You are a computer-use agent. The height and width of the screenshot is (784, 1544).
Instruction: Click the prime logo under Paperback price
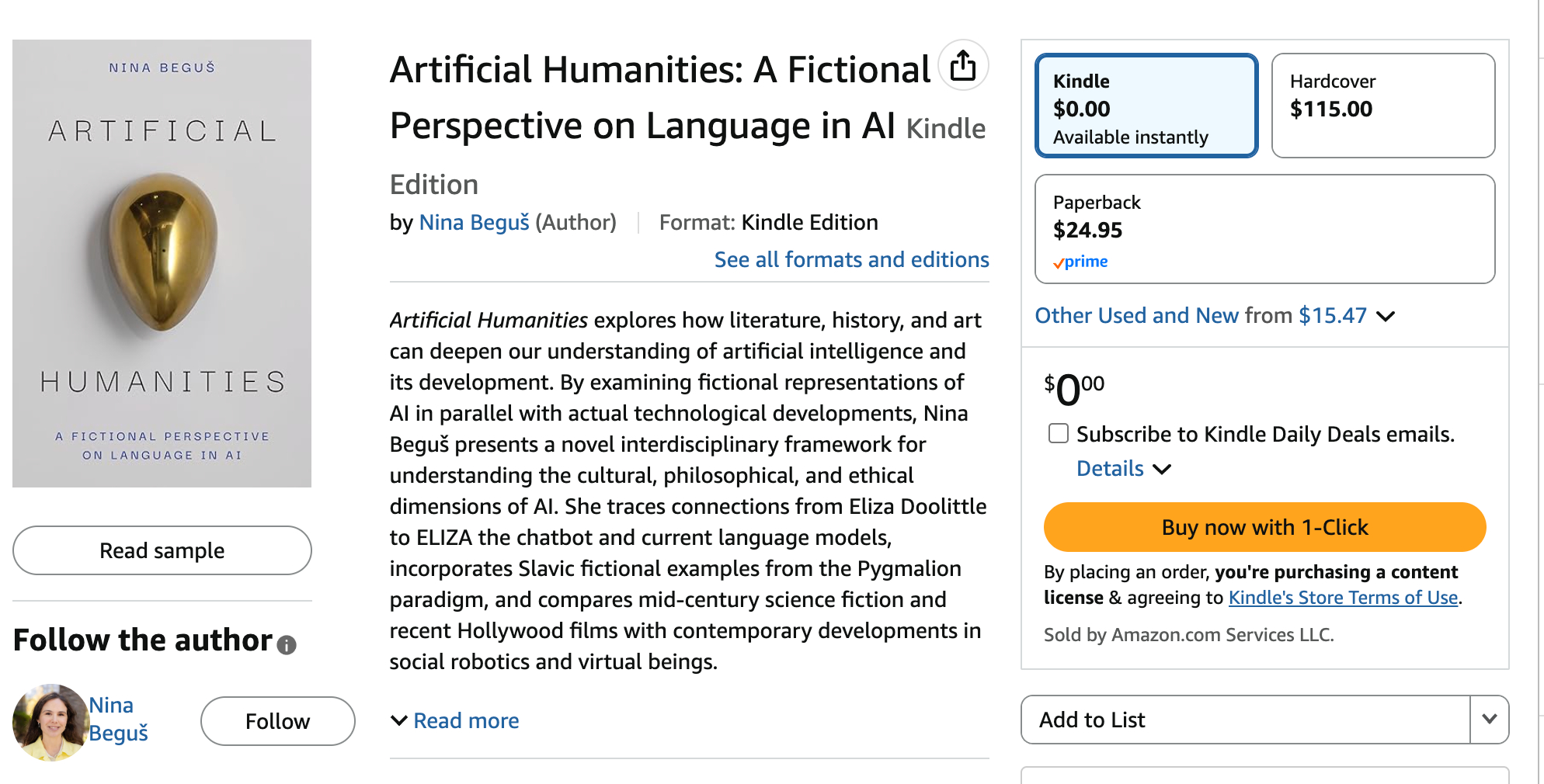click(x=1080, y=262)
